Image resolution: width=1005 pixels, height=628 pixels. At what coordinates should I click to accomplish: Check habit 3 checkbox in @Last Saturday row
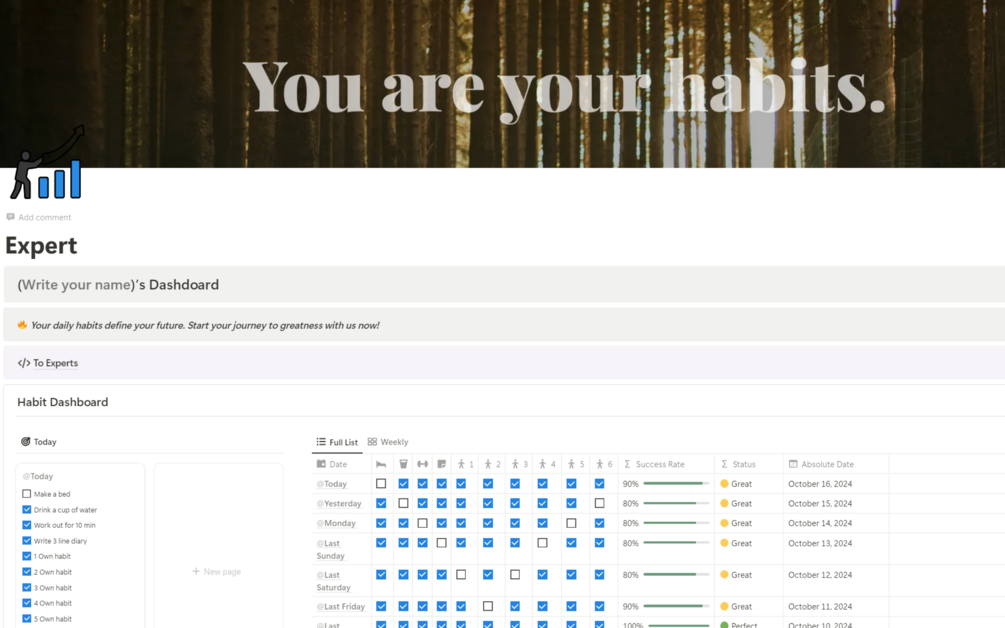coord(515,575)
